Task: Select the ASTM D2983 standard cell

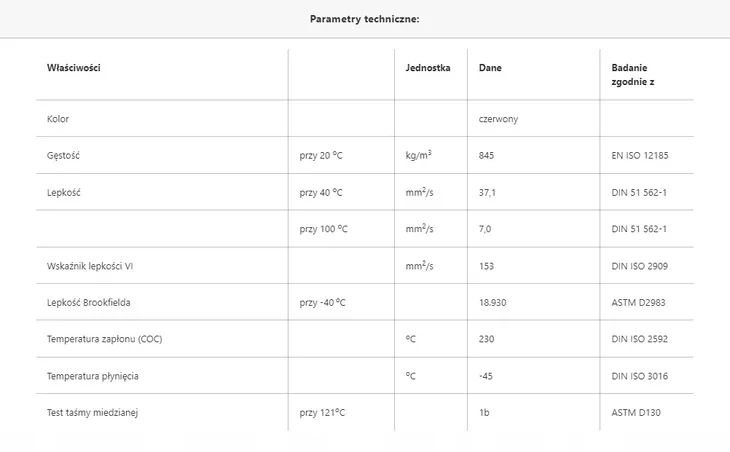Action: tap(638, 303)
